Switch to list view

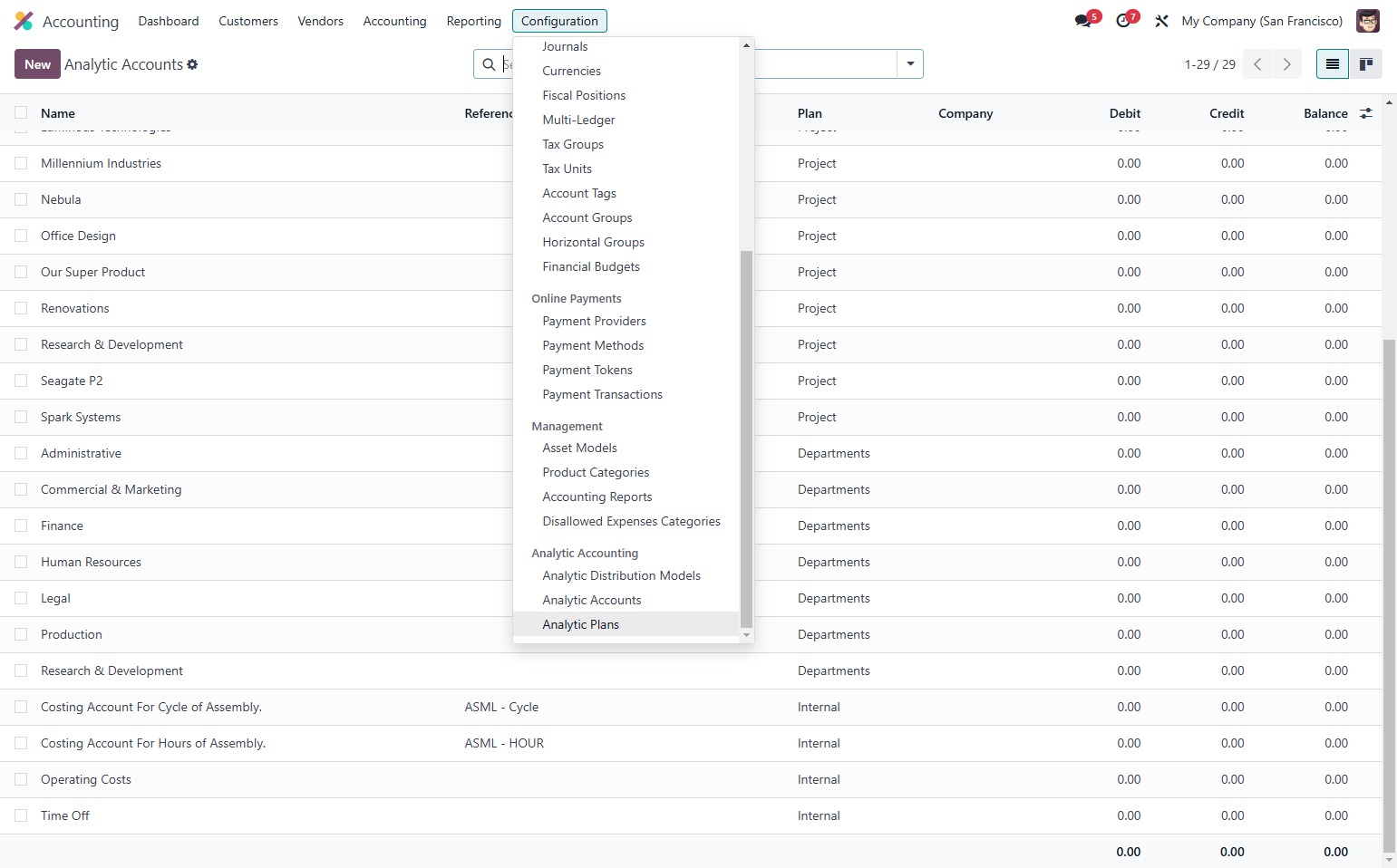pyautogui.click(x=1333, y=64)
